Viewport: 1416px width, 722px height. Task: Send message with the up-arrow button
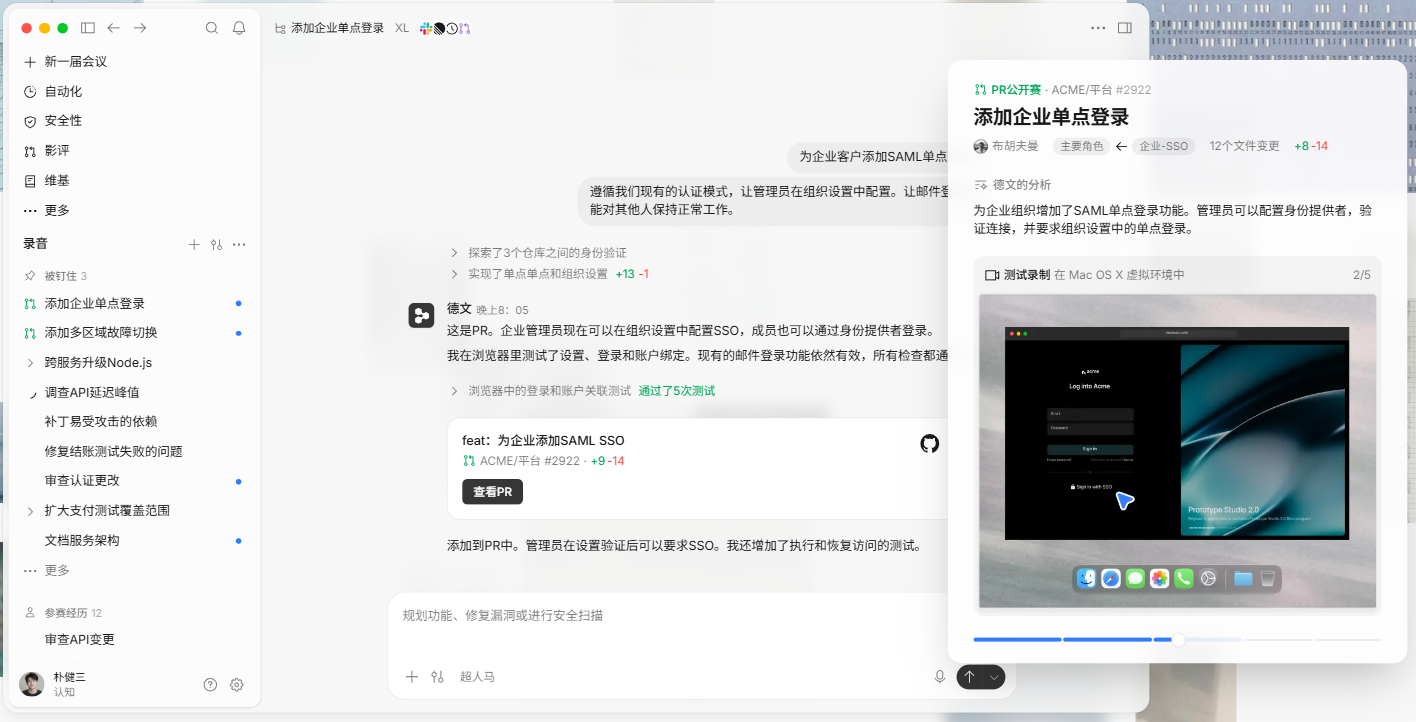tap(969, 677)
